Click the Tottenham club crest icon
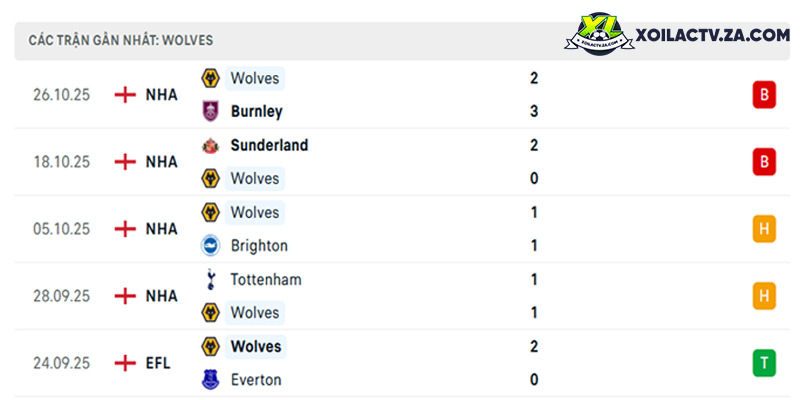 210,280
